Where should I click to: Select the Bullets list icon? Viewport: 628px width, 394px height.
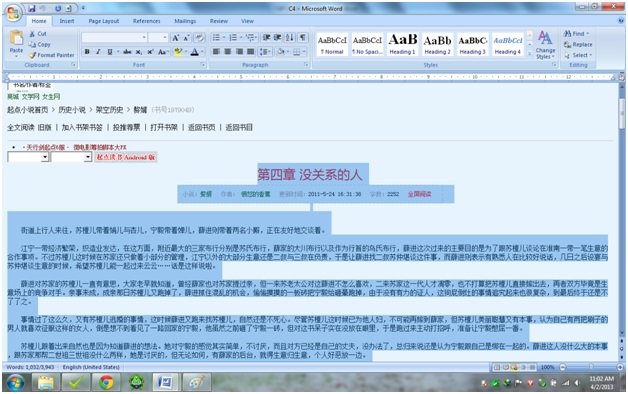point(217,38)
